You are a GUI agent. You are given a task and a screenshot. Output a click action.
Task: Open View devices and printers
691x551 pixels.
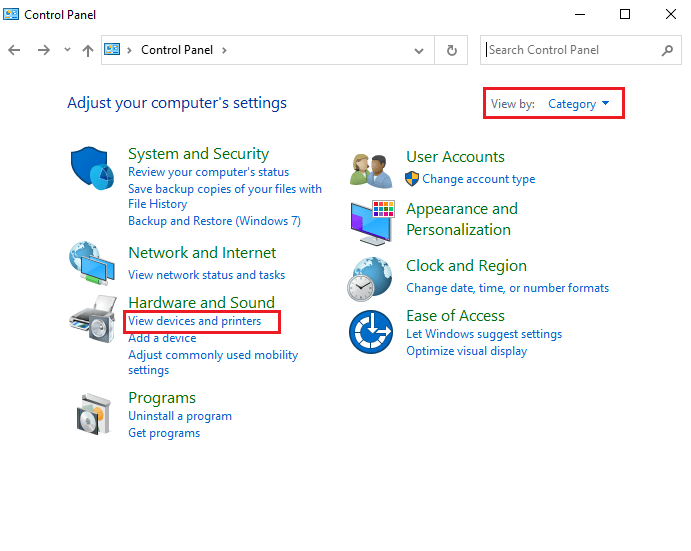(194, 321)
